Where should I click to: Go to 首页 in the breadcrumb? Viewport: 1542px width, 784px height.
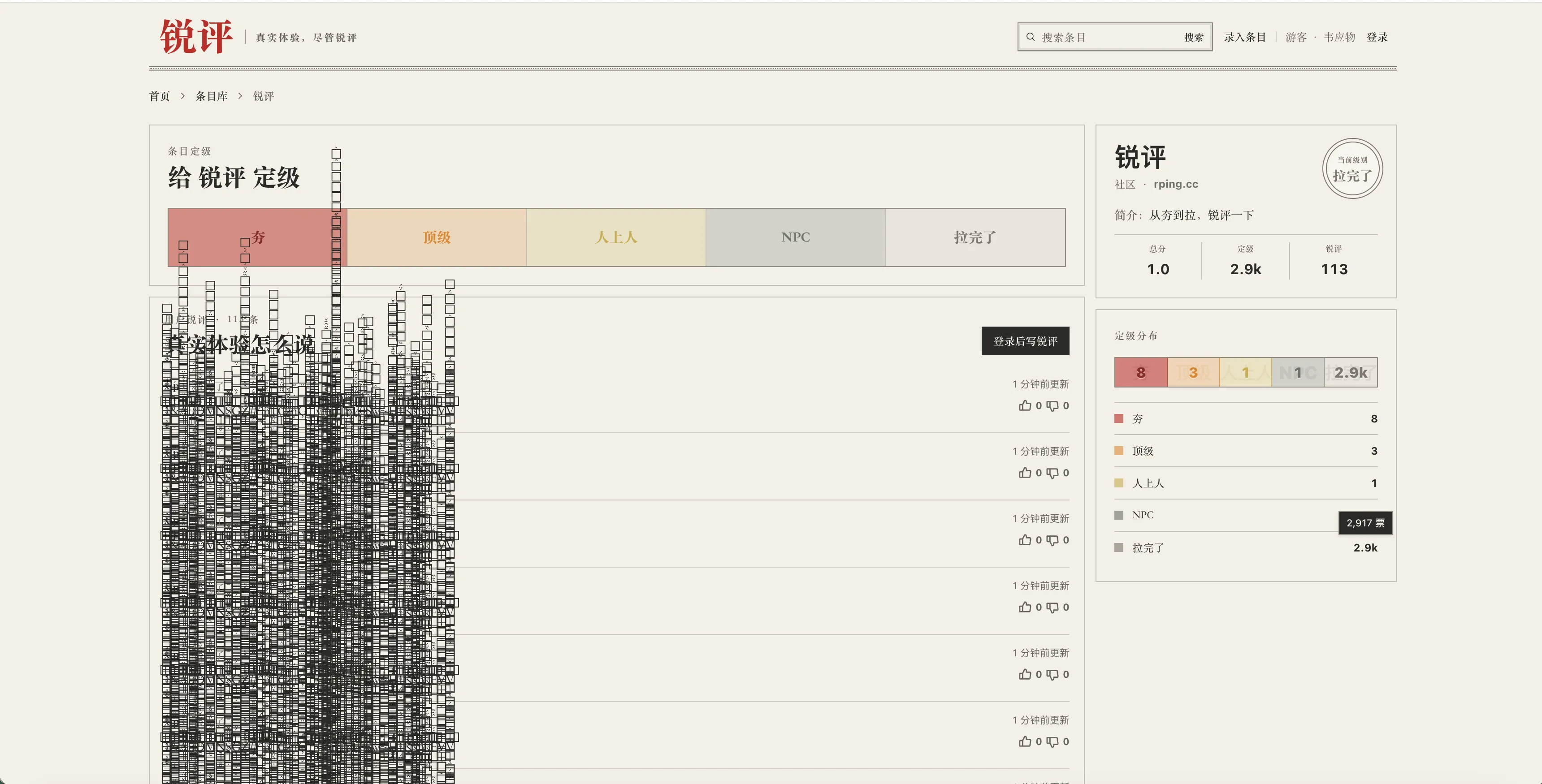[x=159, y=96]
